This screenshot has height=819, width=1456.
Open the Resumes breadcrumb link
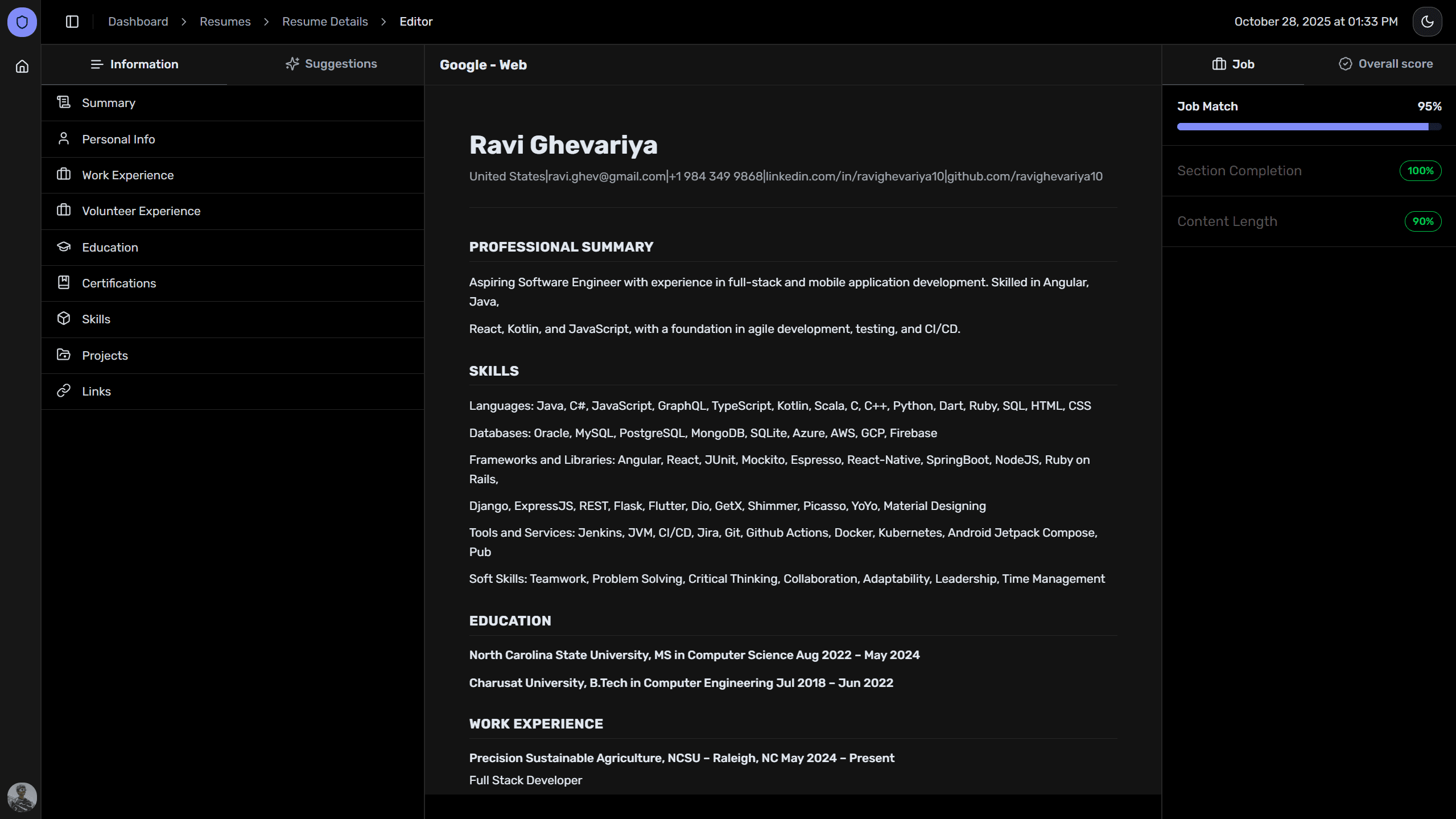tap(225, 21)
